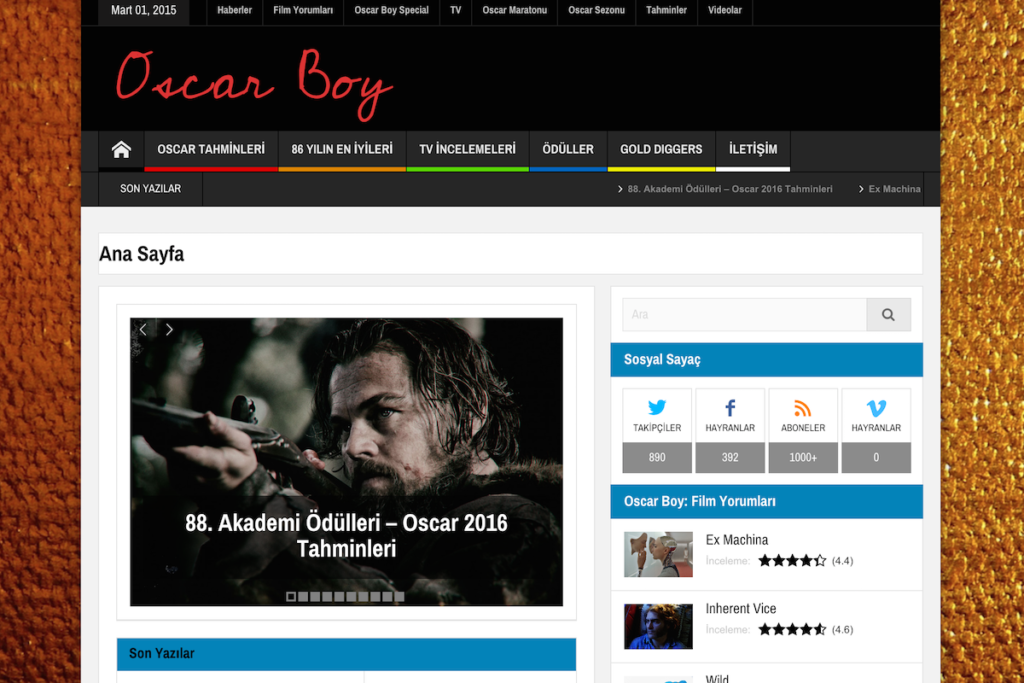Open the Oscar Sezonu menu item
1024x683 pixels.
596,10
